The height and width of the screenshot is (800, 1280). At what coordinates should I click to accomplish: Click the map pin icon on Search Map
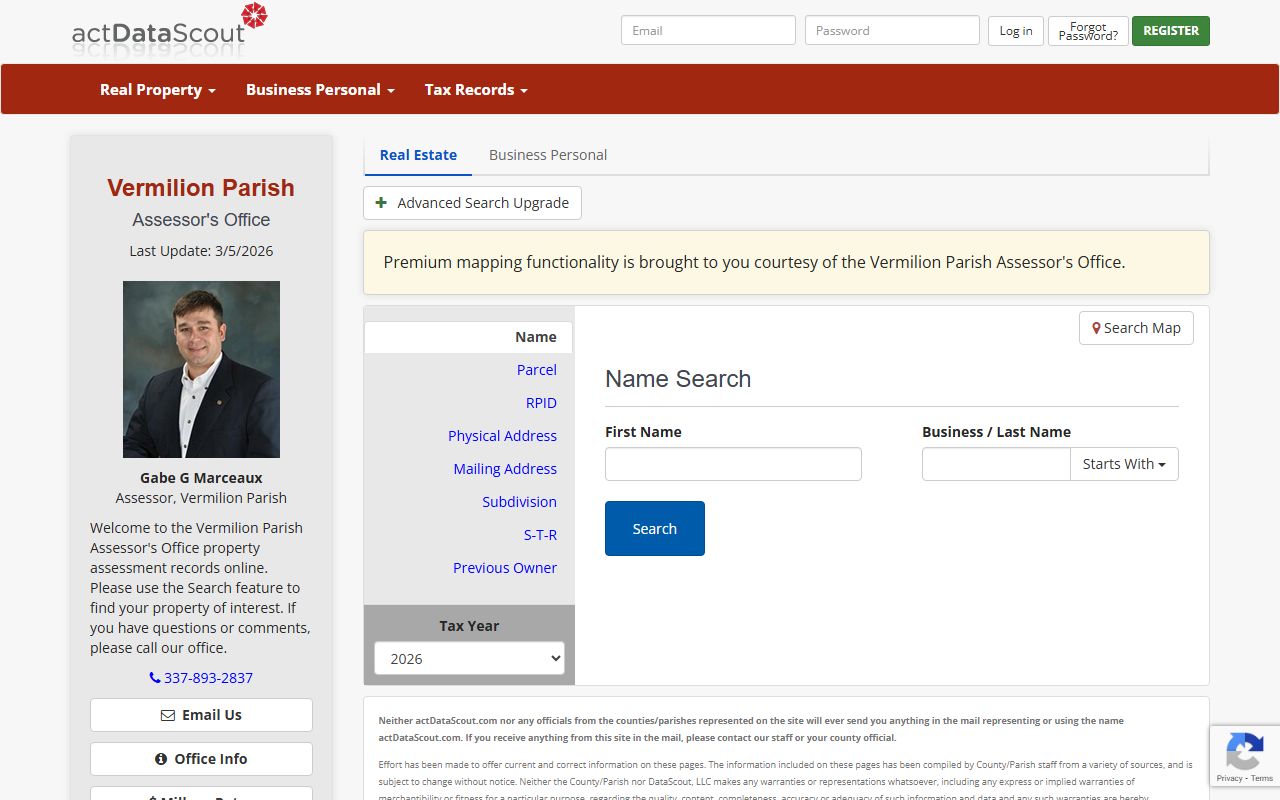1096,328
